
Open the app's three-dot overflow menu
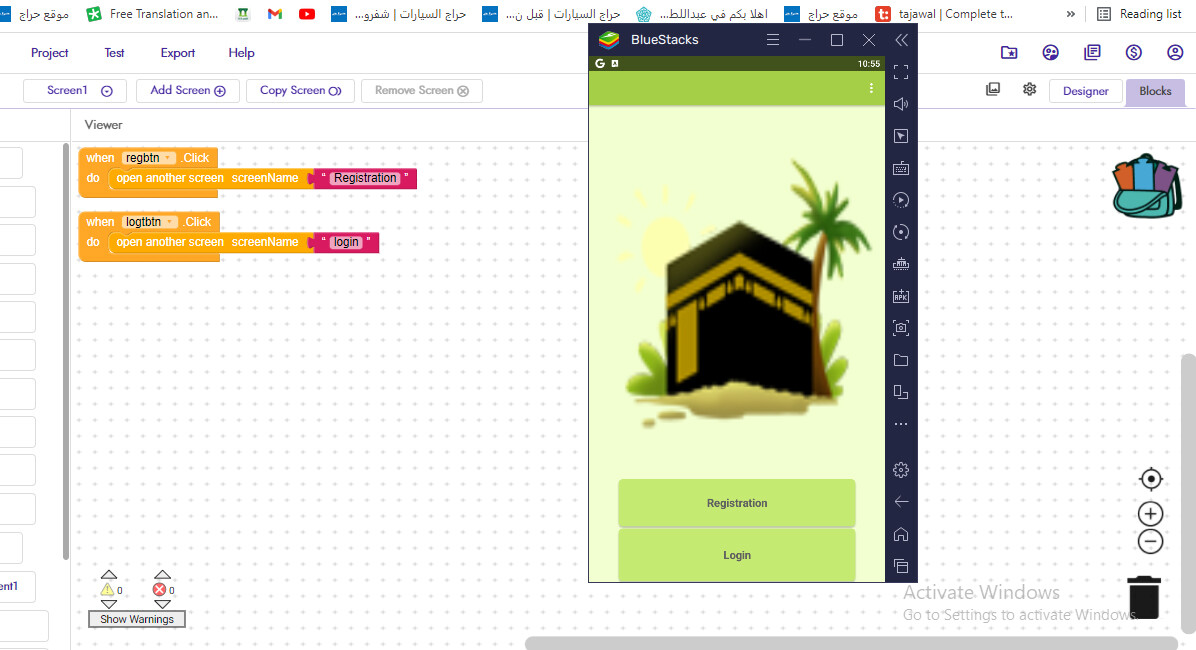pyautogui.click(x=872, y=89)
